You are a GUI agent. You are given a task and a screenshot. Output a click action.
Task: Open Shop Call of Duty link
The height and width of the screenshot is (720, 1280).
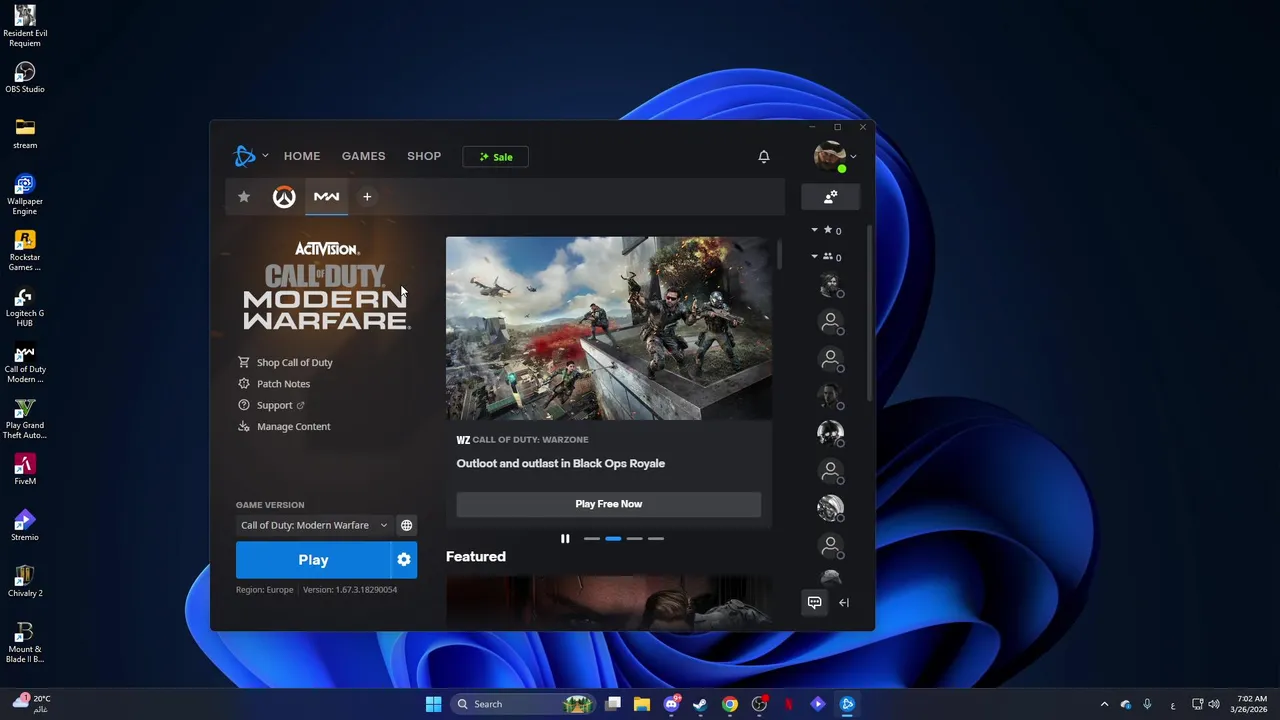[285, 362]
